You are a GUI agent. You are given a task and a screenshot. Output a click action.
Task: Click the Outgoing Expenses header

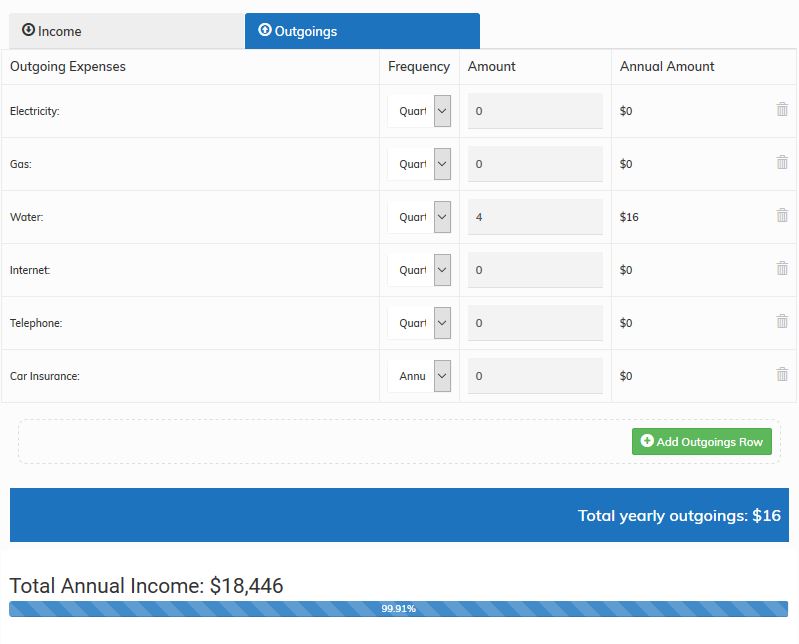tap(68, 67)
